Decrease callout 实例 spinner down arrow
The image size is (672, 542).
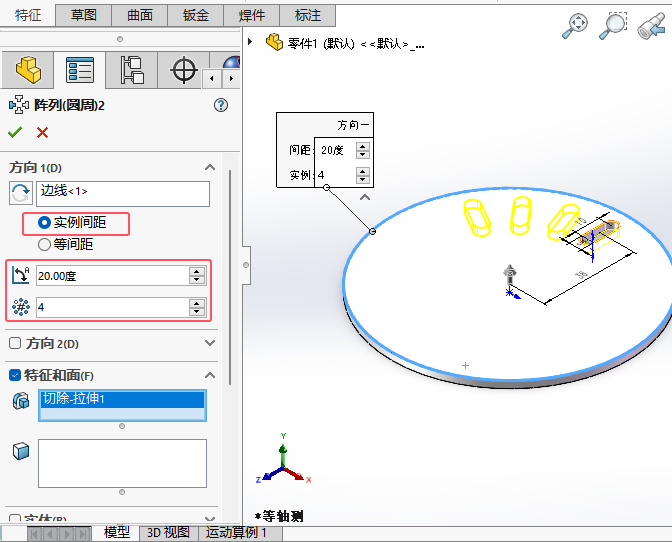click(x=363, y=180)
